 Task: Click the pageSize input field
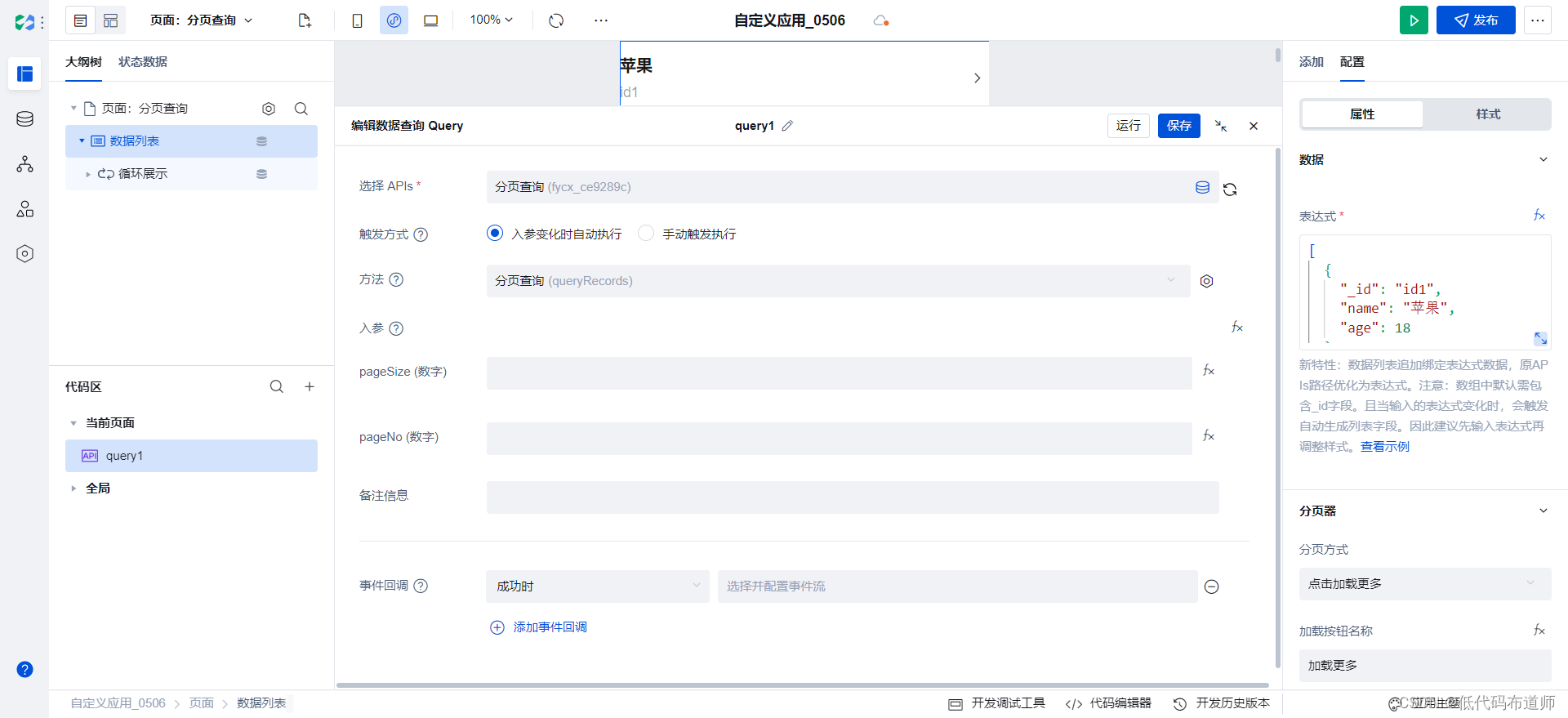tap(839, 373)
